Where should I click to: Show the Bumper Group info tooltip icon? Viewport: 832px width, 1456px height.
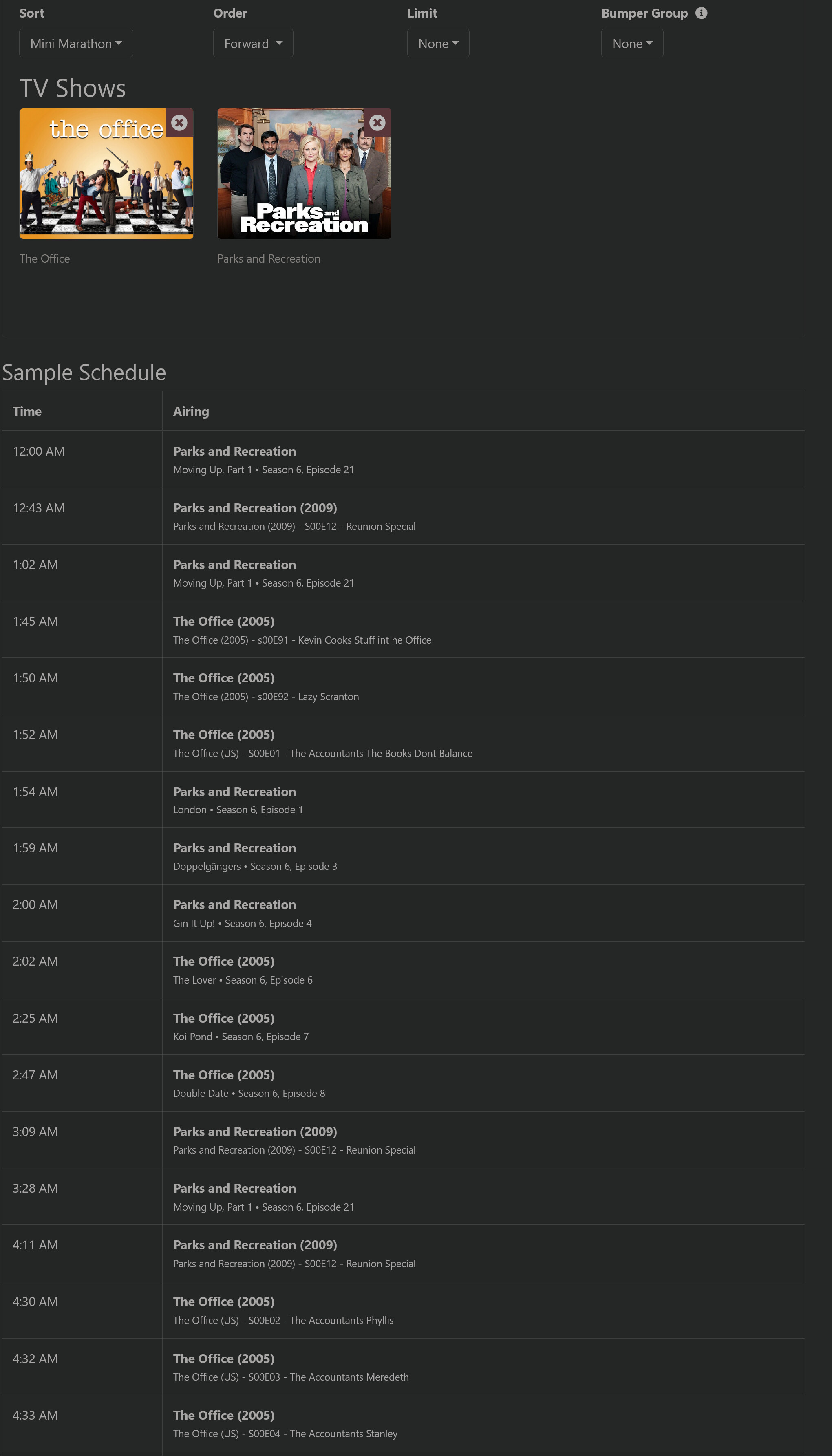(701, 13)
